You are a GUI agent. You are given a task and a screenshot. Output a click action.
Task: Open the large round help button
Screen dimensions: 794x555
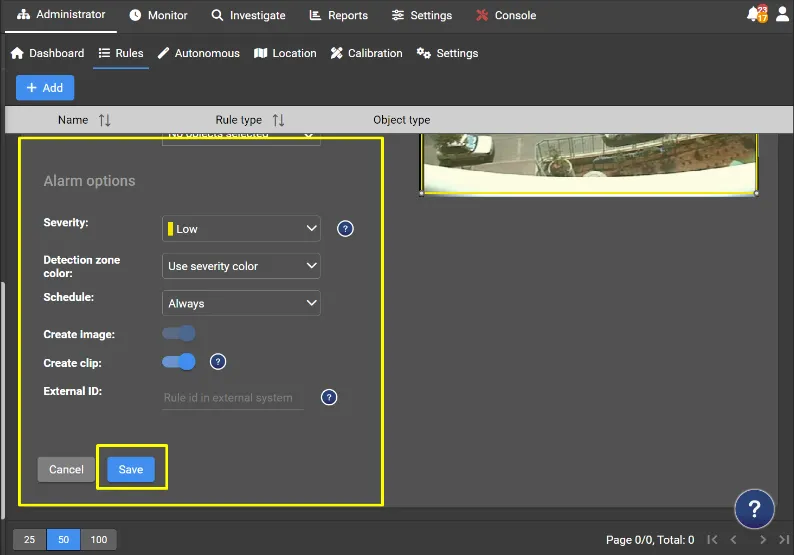754,508
